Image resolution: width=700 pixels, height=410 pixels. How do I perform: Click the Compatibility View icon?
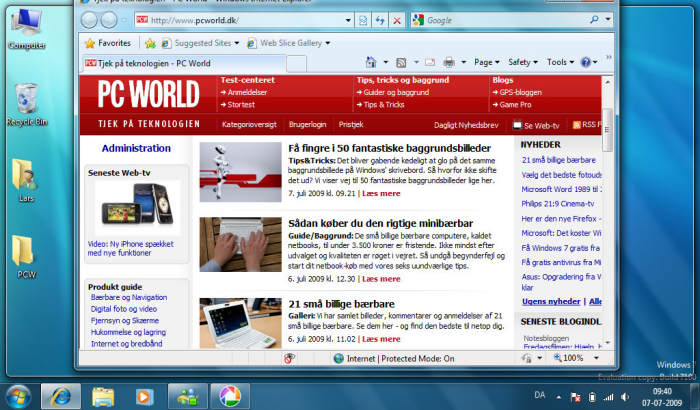(363, 21)
